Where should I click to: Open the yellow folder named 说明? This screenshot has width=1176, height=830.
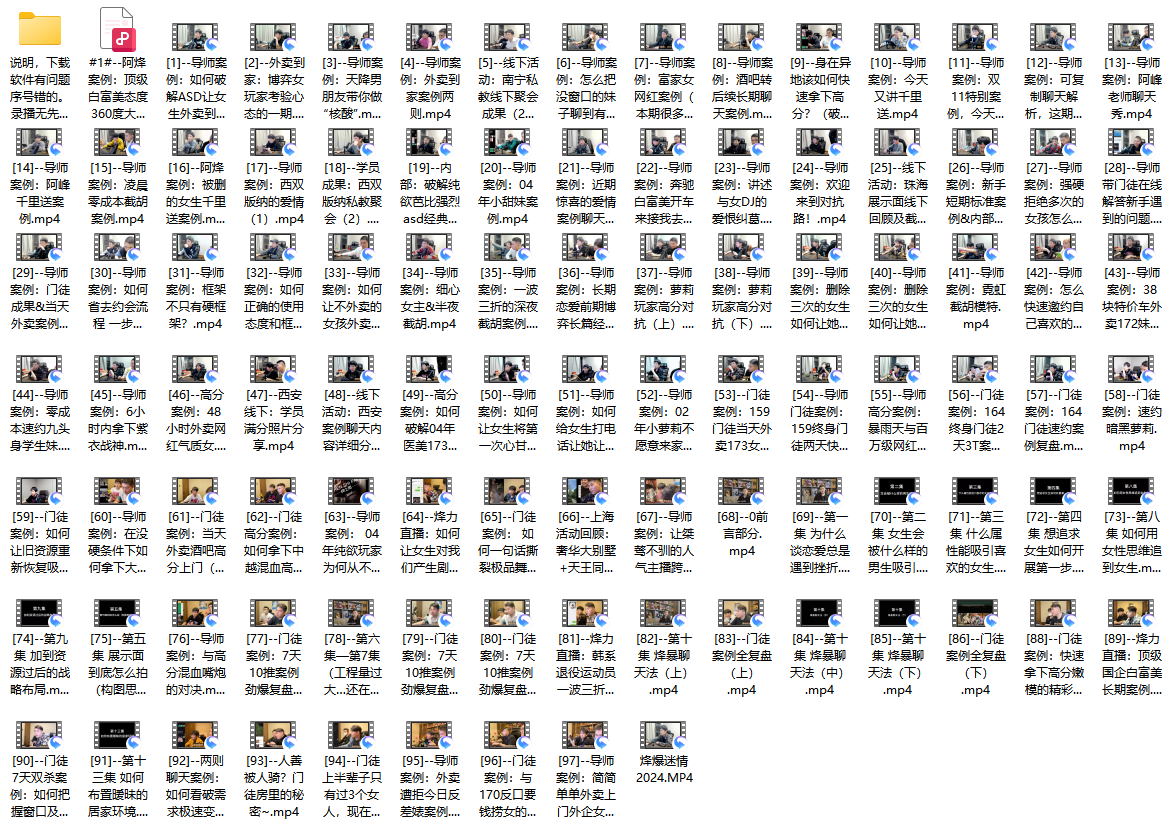coord(40,30)
